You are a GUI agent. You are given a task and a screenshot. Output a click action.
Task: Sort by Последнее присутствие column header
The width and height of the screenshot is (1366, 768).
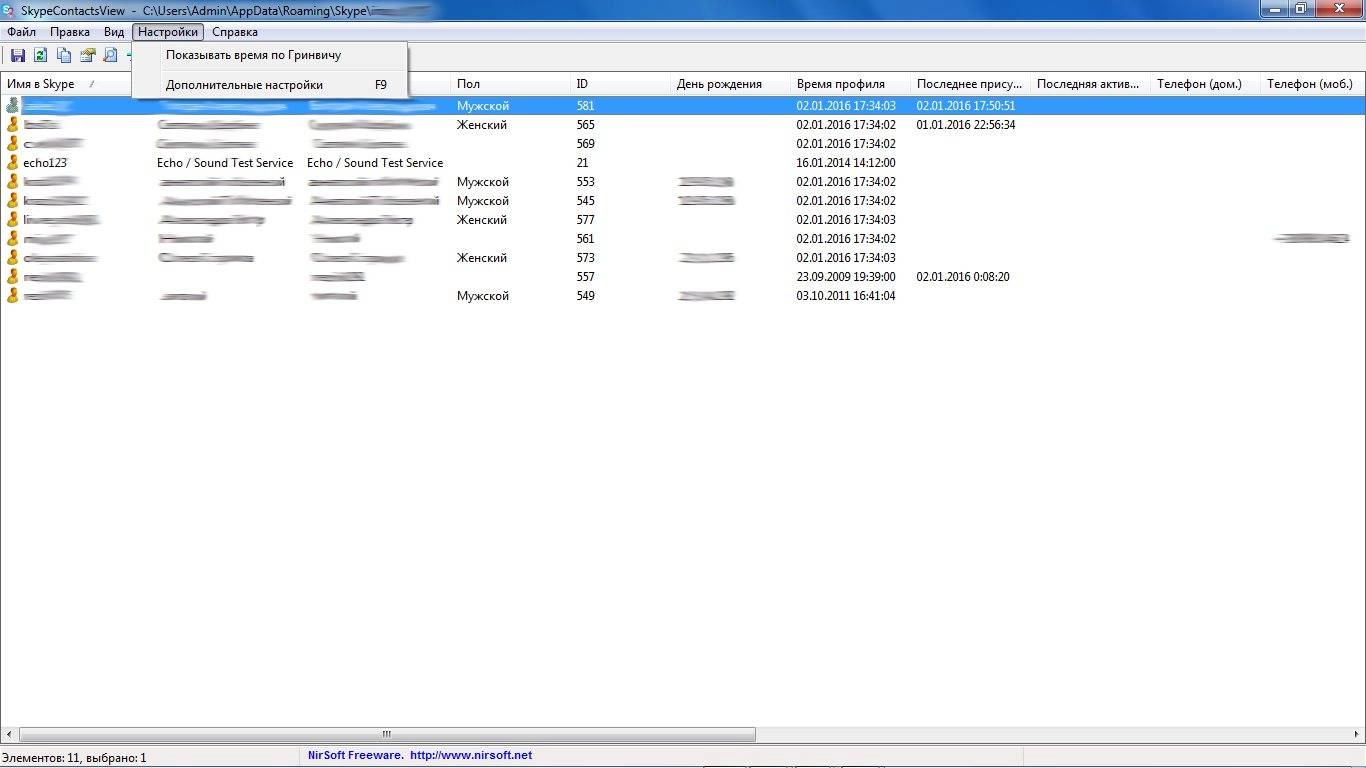click(x=970, y=84)
